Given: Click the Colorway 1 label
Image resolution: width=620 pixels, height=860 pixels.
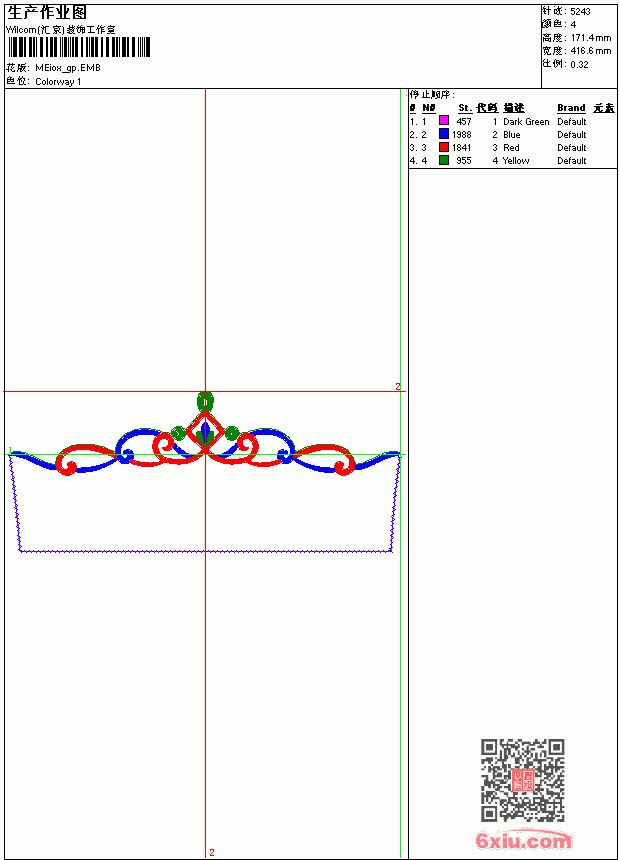Looking at the screenshot, I should (x=58, y=82).
